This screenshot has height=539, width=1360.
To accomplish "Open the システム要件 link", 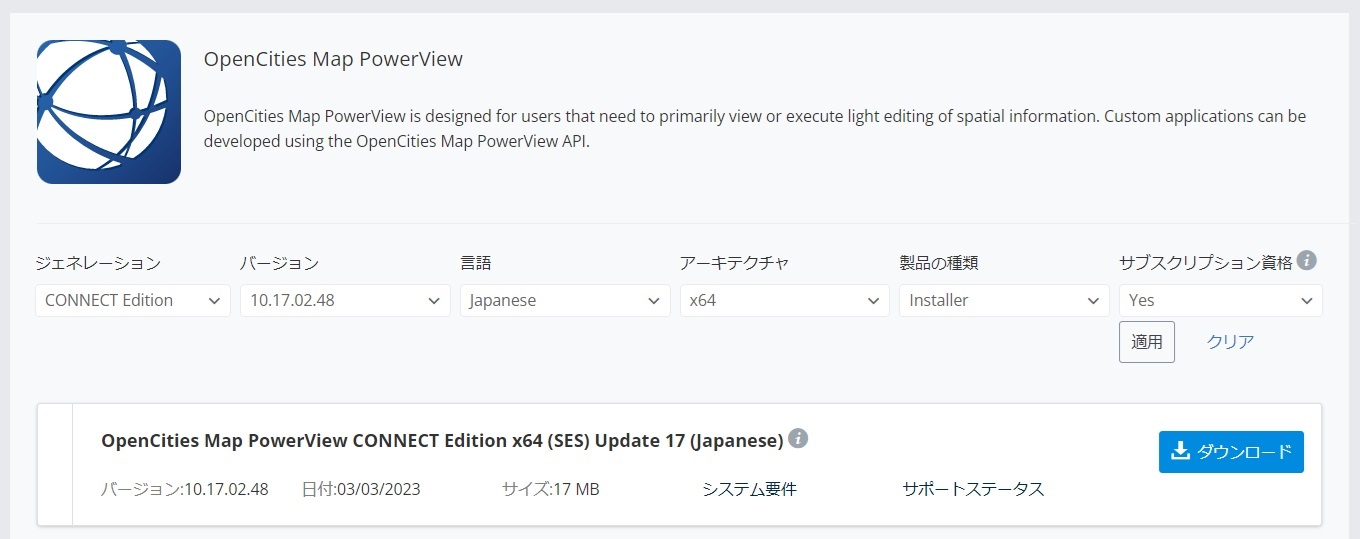I will [749, 489].
